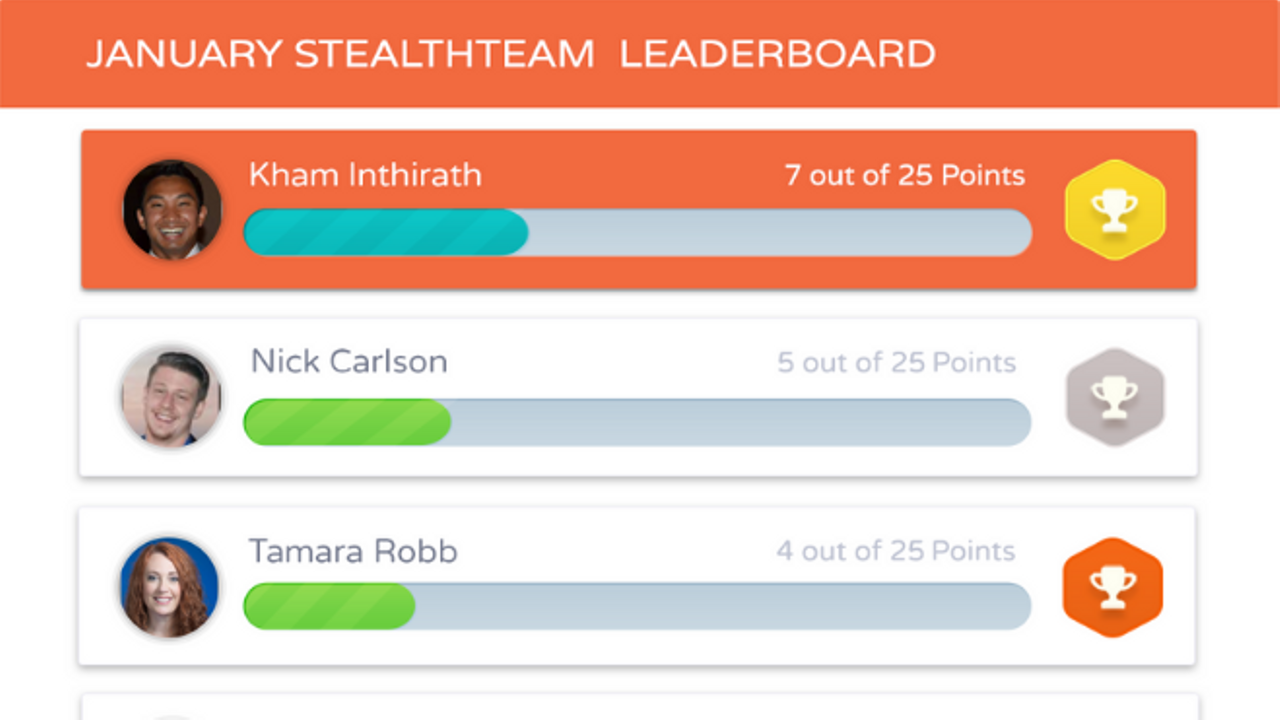Open Tamara Robb's profile photo
This screenshot has width=1280, height=720.
tap(169, 587)
